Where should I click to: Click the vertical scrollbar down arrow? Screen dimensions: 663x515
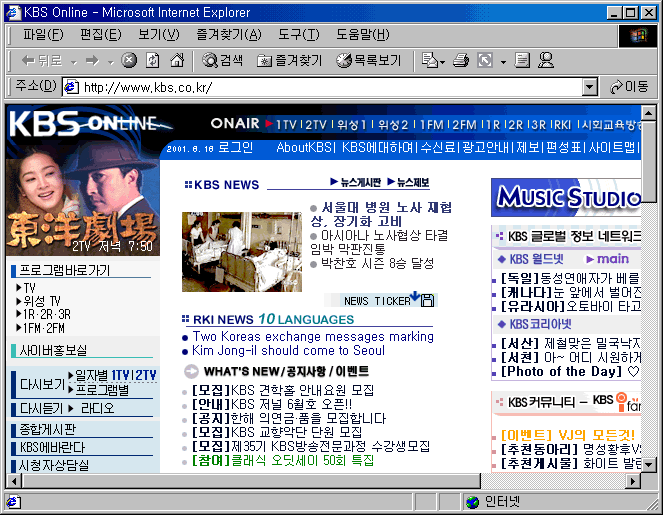[649, 465]
